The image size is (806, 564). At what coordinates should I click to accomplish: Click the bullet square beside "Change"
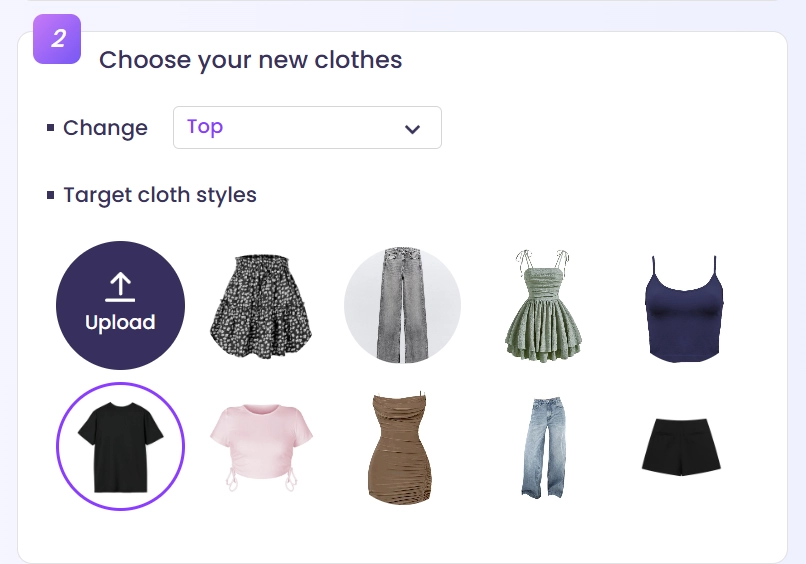[50, 128]
